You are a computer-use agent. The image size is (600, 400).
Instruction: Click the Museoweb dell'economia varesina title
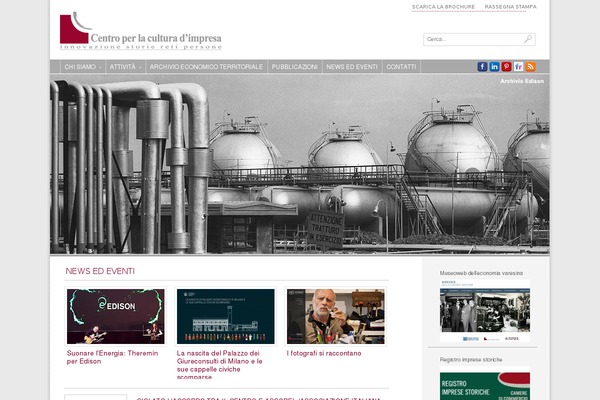pos(481,273)
